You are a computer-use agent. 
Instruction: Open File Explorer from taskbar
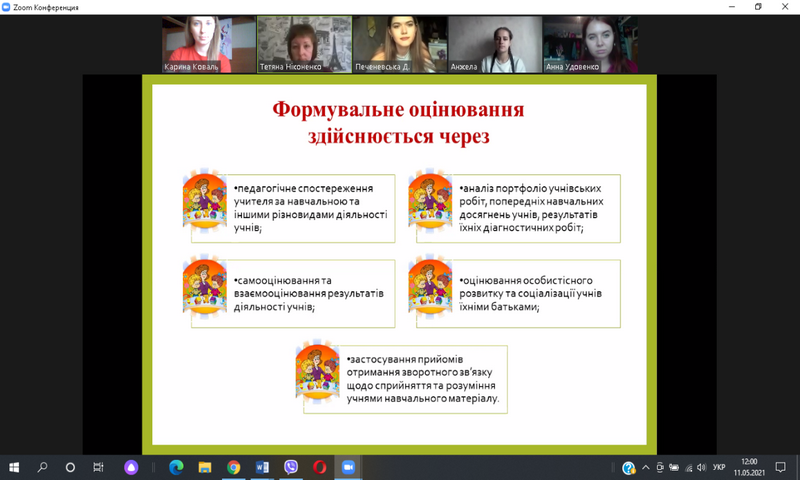[x=205, y=467]
